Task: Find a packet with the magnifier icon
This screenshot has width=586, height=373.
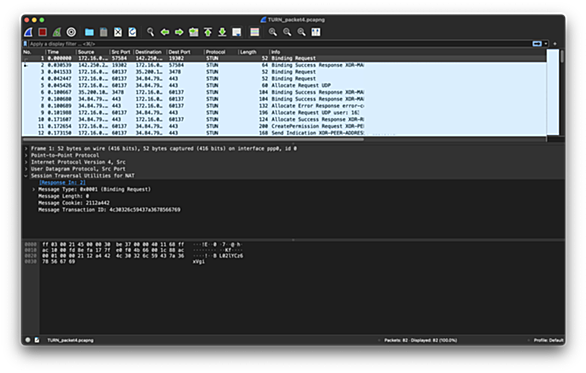Action: 150,32
